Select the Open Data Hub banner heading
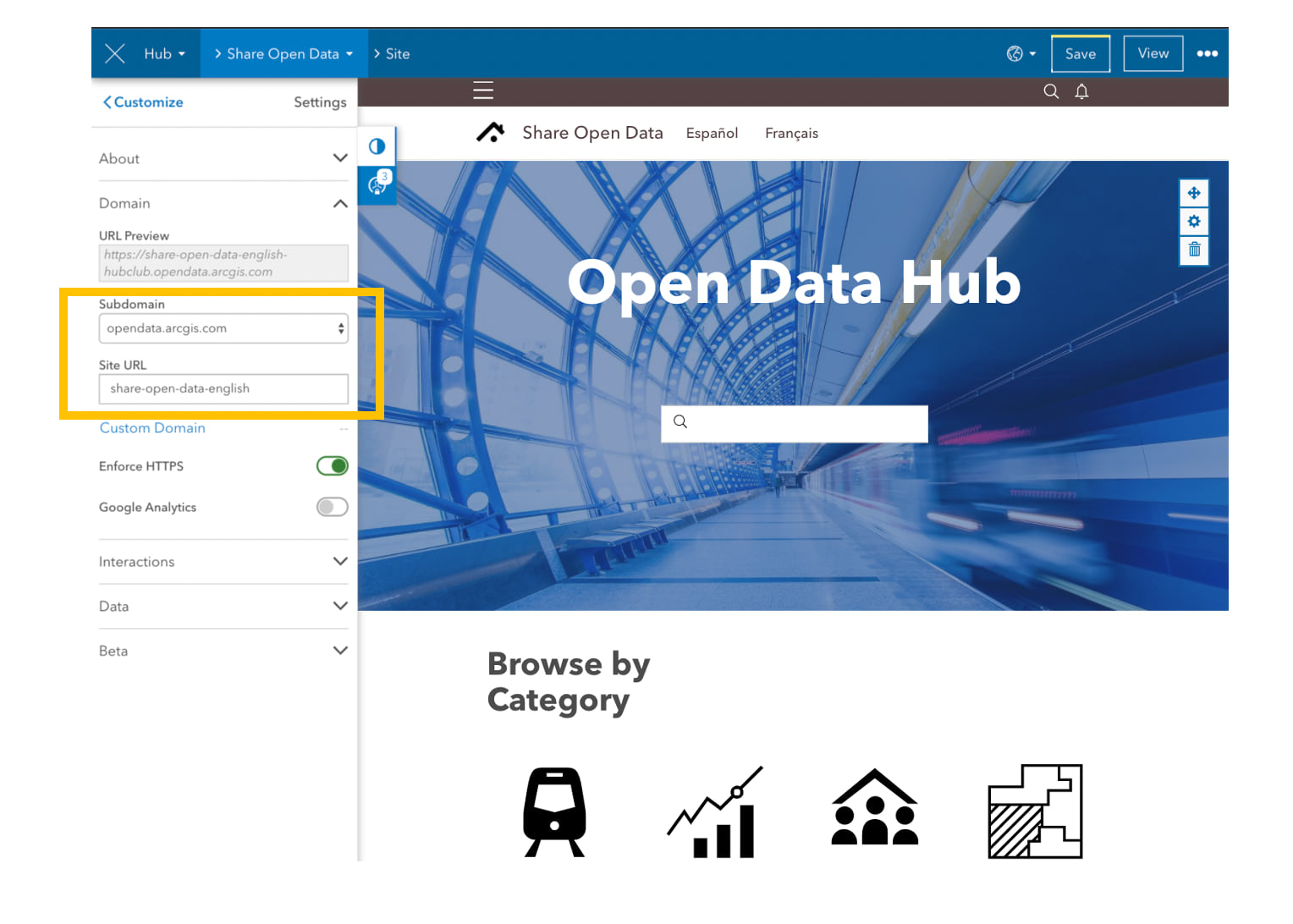This screenshot has height=924, width=1293. click(794, 282)
